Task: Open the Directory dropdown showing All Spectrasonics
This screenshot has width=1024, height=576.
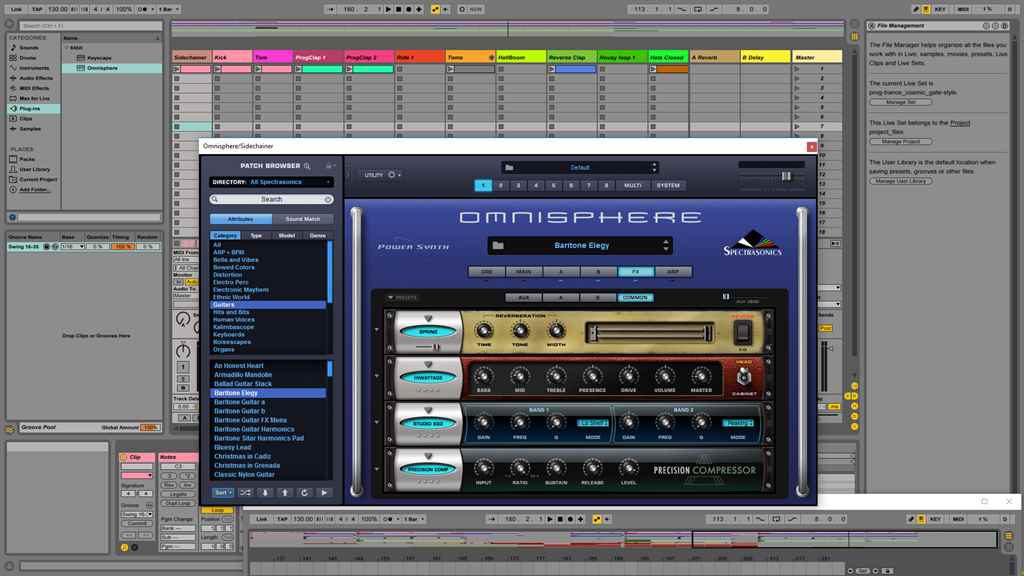Action: click(271, 182)
